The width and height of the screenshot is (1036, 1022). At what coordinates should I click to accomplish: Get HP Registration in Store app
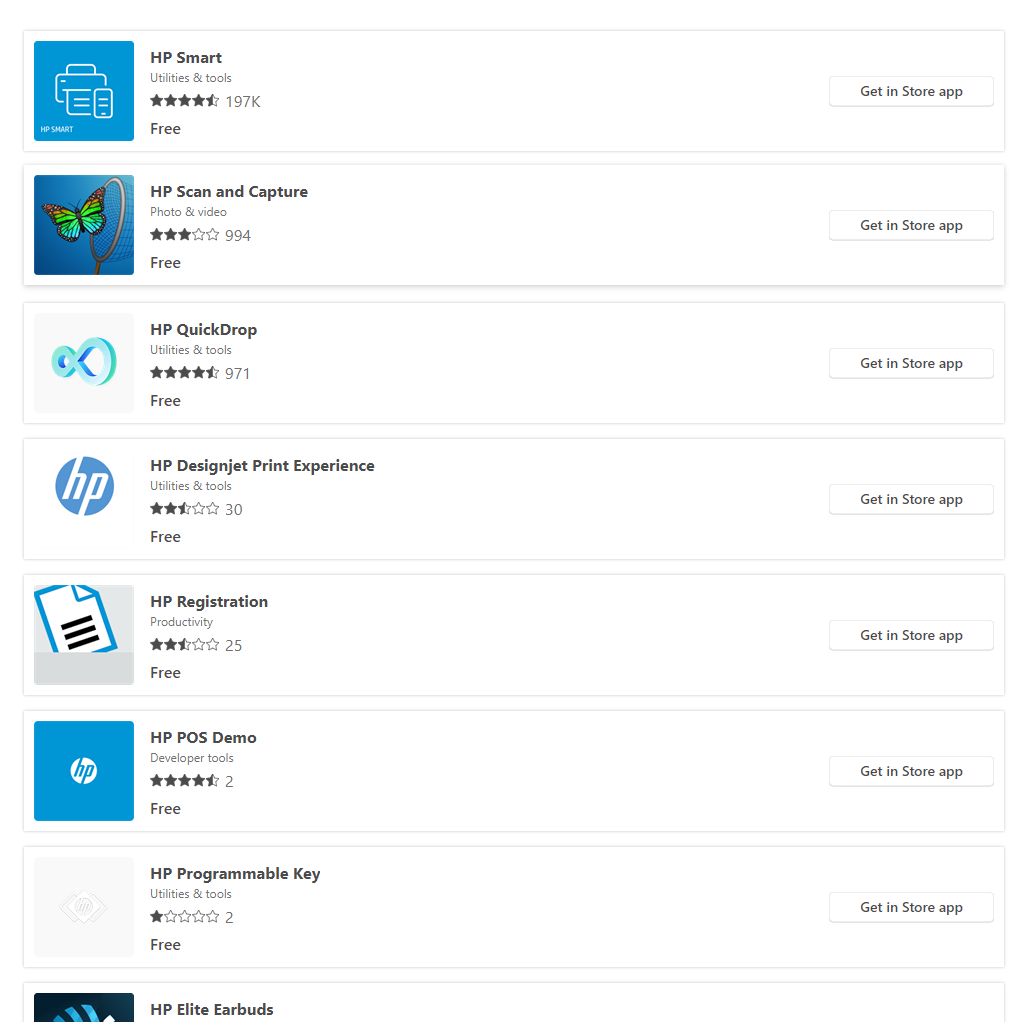click(911, 636)
